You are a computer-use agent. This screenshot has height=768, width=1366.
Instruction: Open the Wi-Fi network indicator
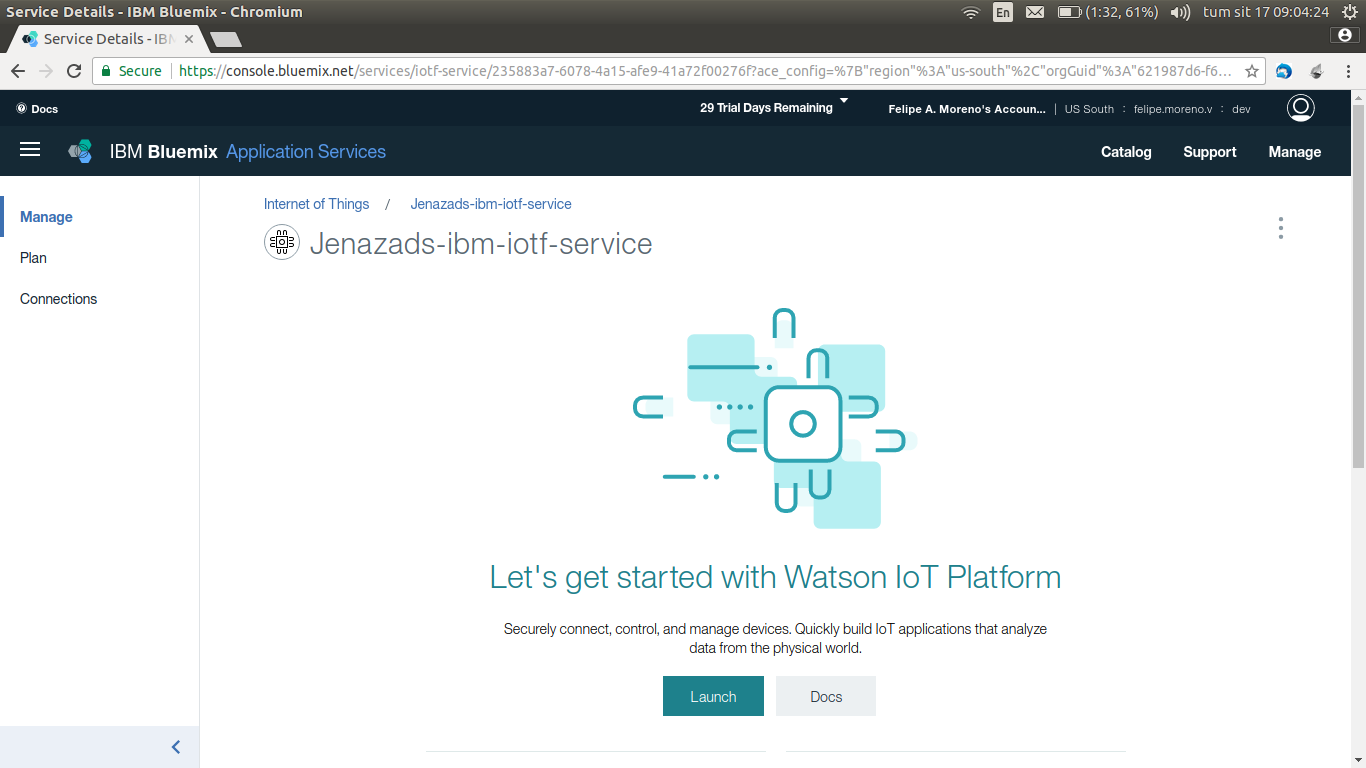(x=970, y=12)
